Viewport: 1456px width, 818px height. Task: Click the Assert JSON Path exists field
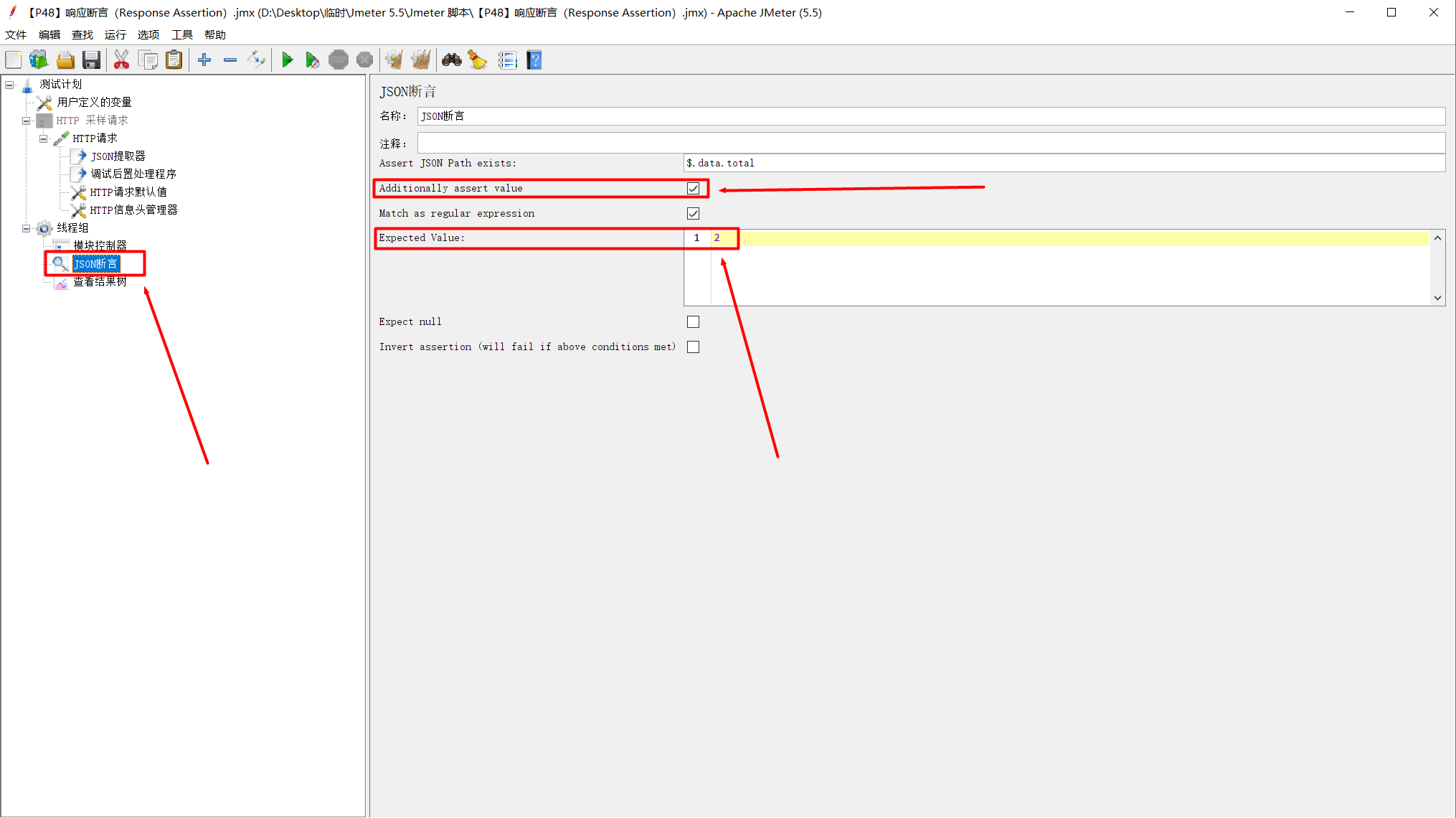click(1064, 164)
